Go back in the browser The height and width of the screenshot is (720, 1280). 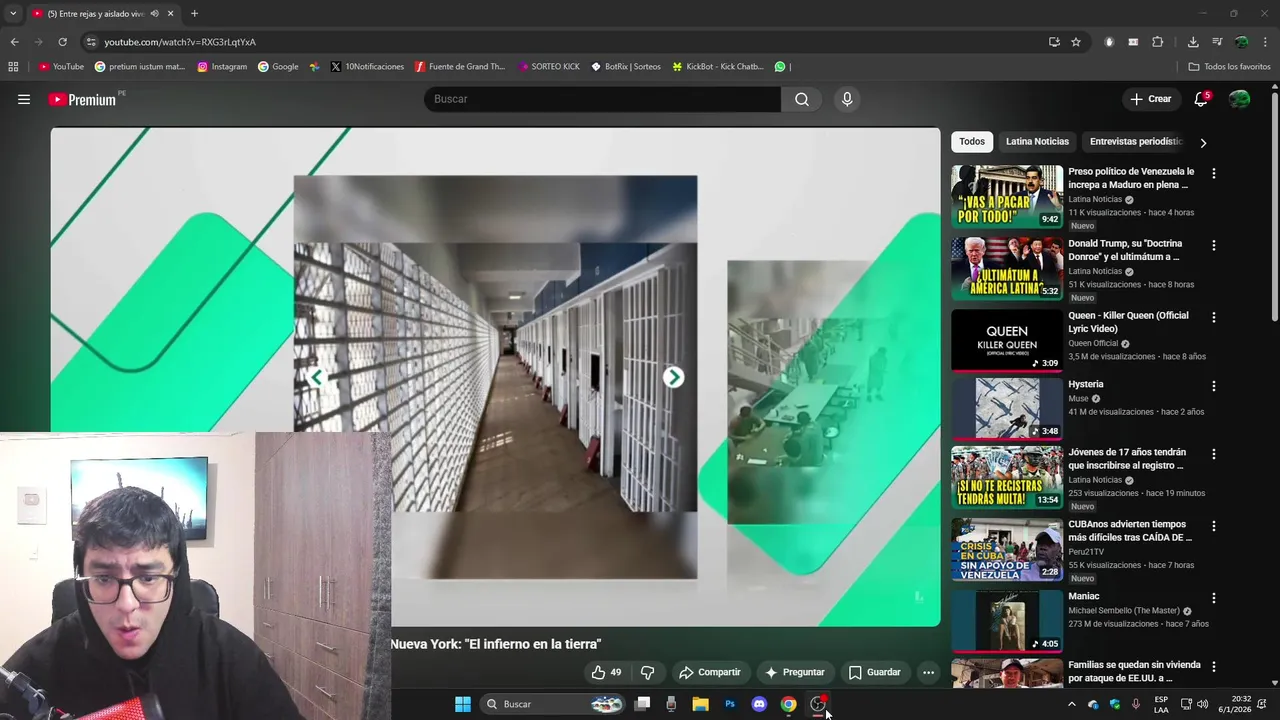tap(14, 42)
